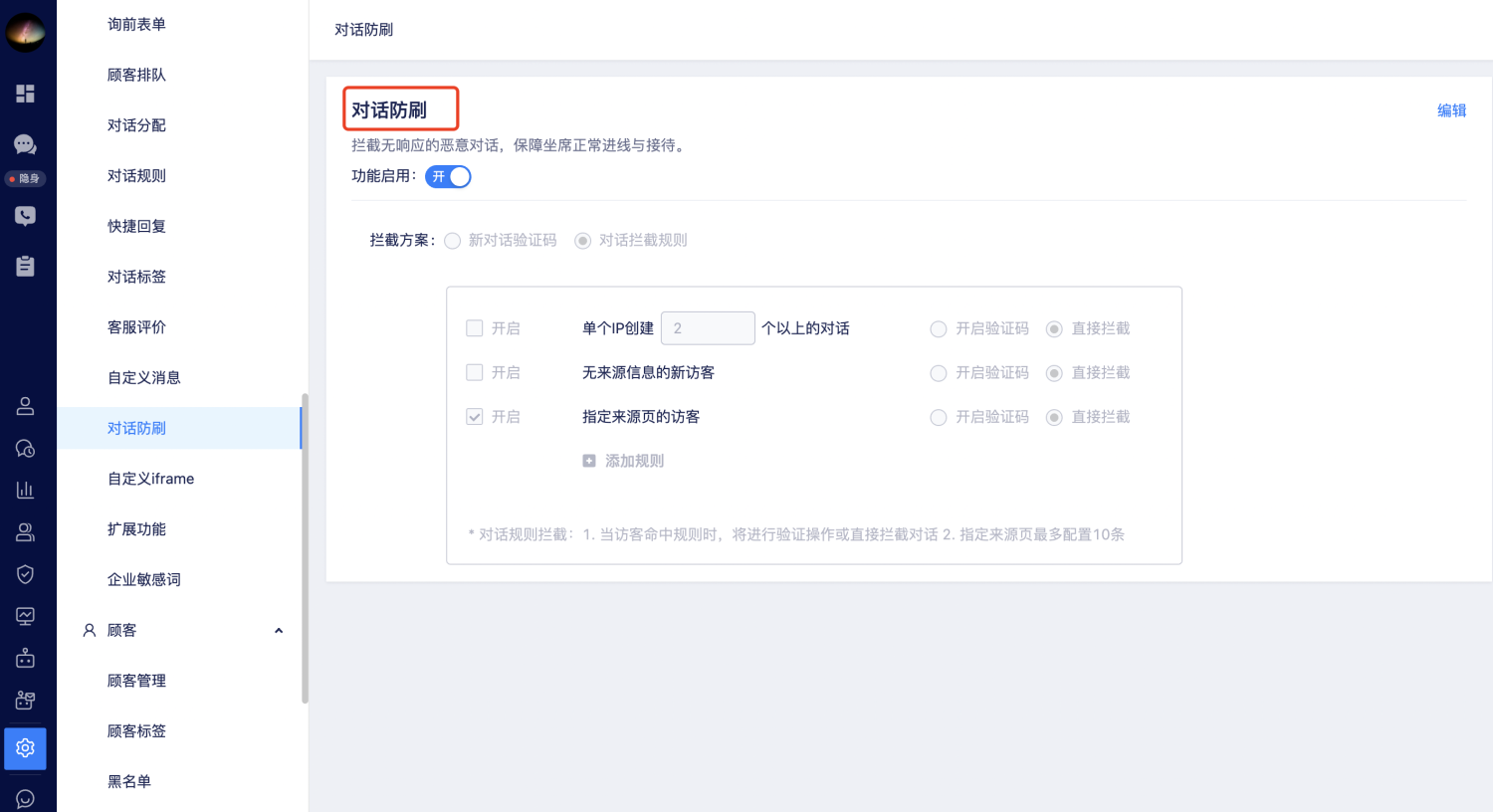Open the two-person contacts icon in sidebar
Screen dimensions: 1493x812
(26, 532)
